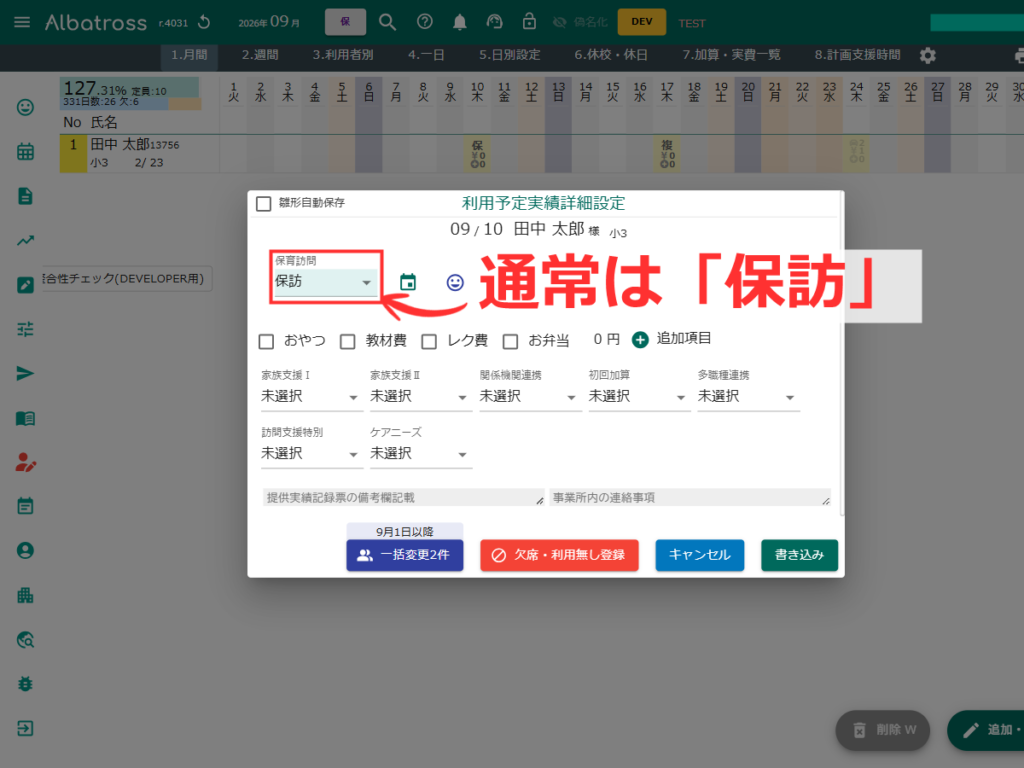Open the edit-note sidebar icon
The width and height of the screenshot is (1024, 768).
click(x=25, y=285)
